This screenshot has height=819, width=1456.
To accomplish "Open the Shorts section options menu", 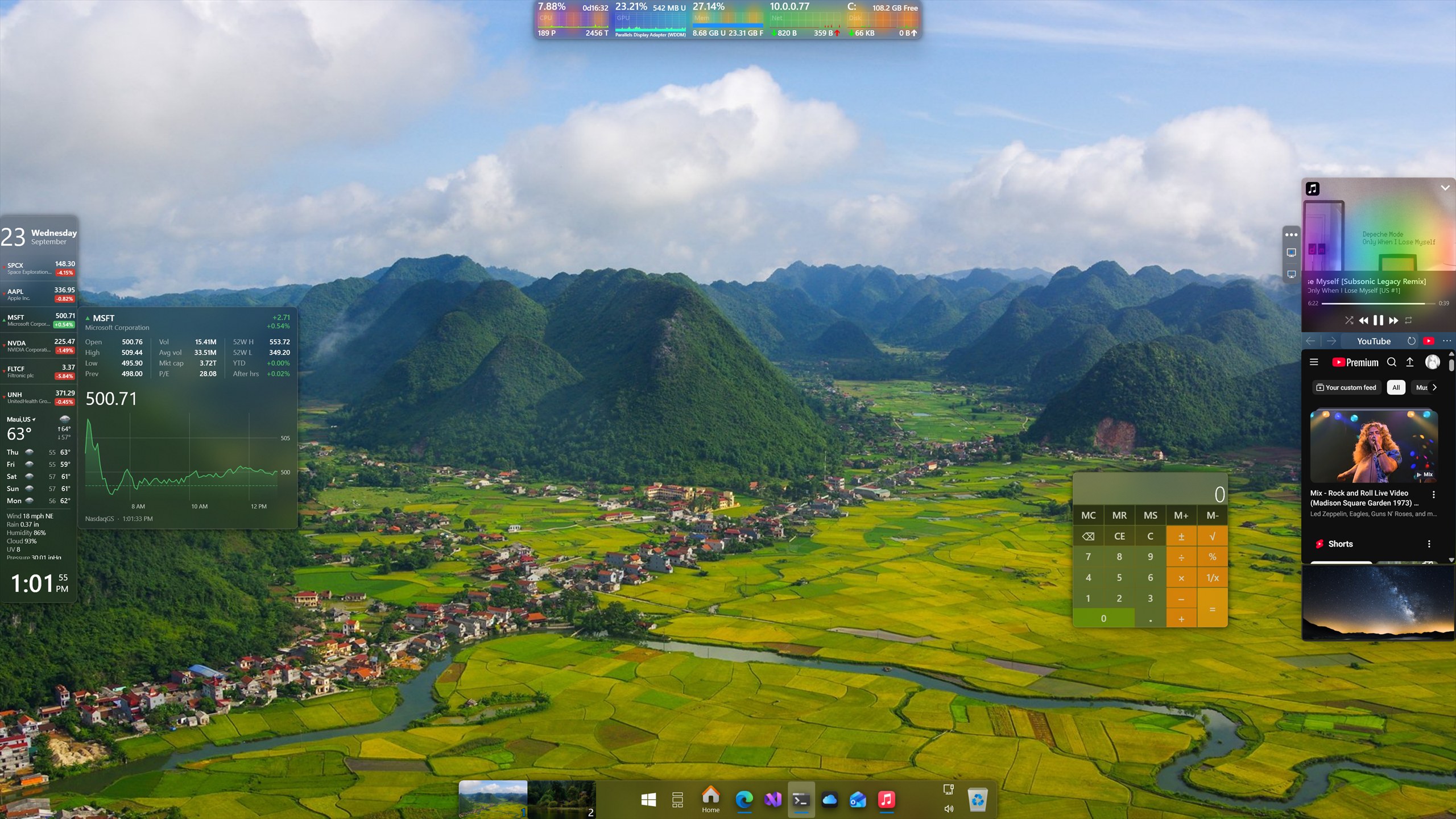I will pos(1429,544).
